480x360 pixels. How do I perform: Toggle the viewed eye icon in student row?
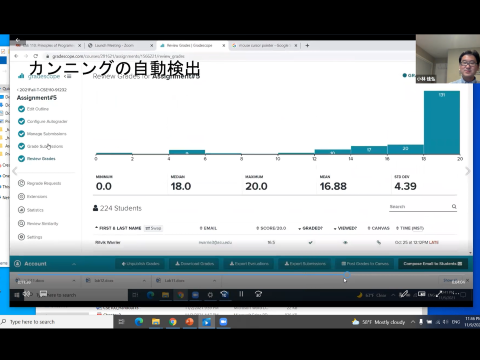(345, 242)
